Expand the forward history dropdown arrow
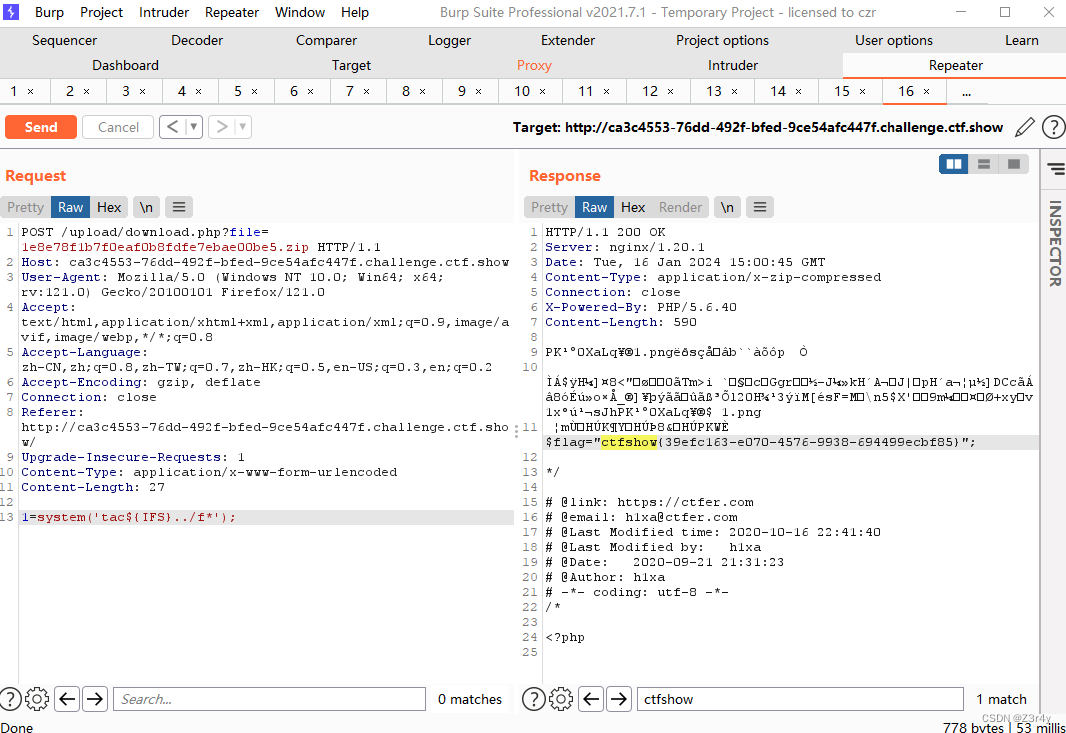The image size is (1066, 733). (243, 127)
